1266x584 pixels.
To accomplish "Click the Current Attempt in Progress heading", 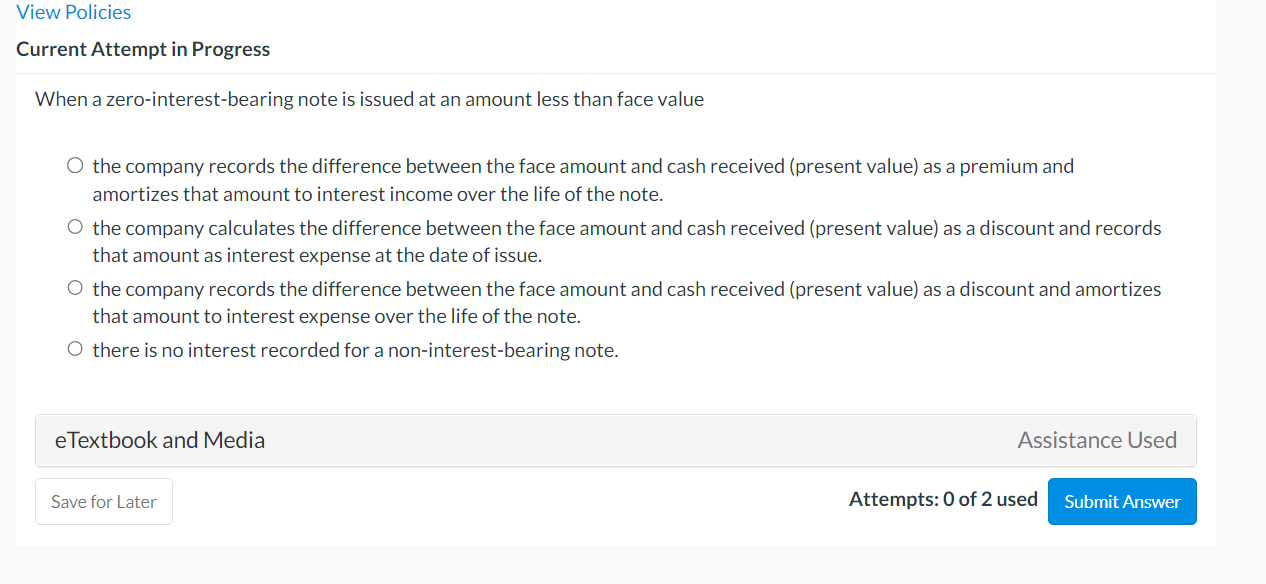I will pyautogui.click(x=142, y=48).
